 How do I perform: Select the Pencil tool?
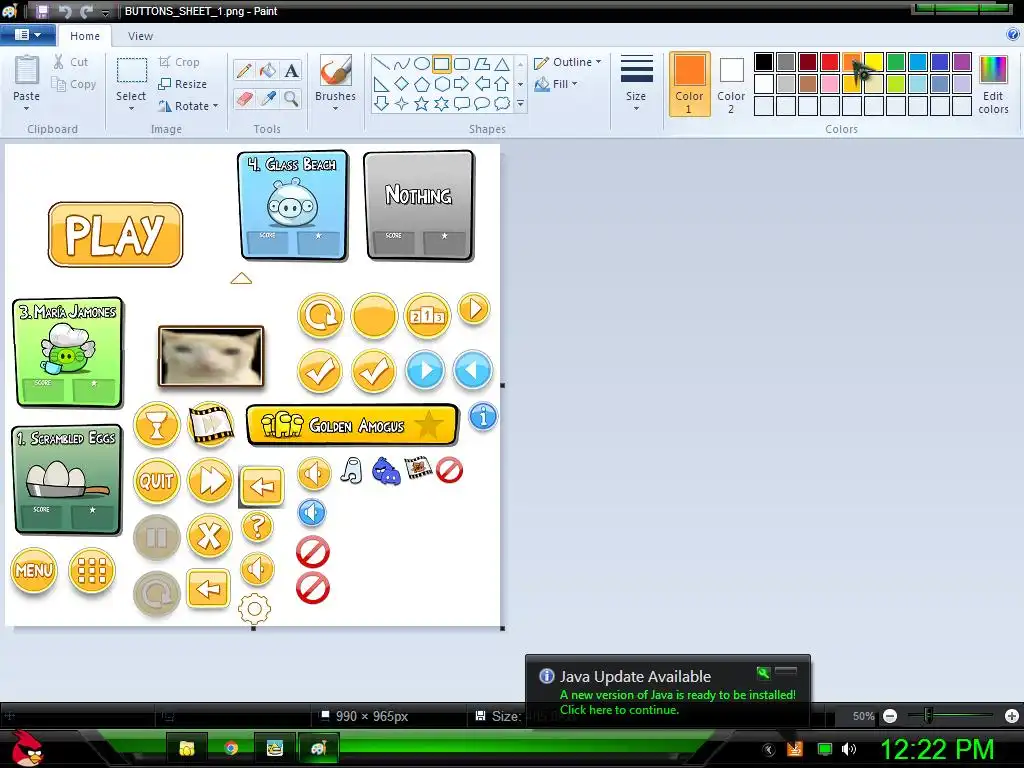(x=244, y=70)
